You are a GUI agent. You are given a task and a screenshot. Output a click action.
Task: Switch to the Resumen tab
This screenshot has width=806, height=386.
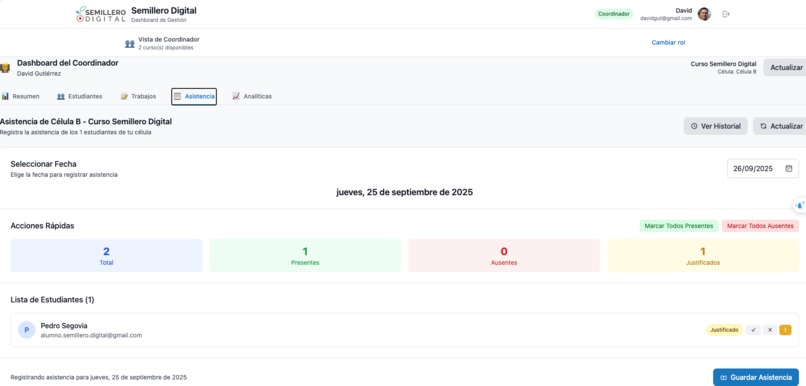21,96
